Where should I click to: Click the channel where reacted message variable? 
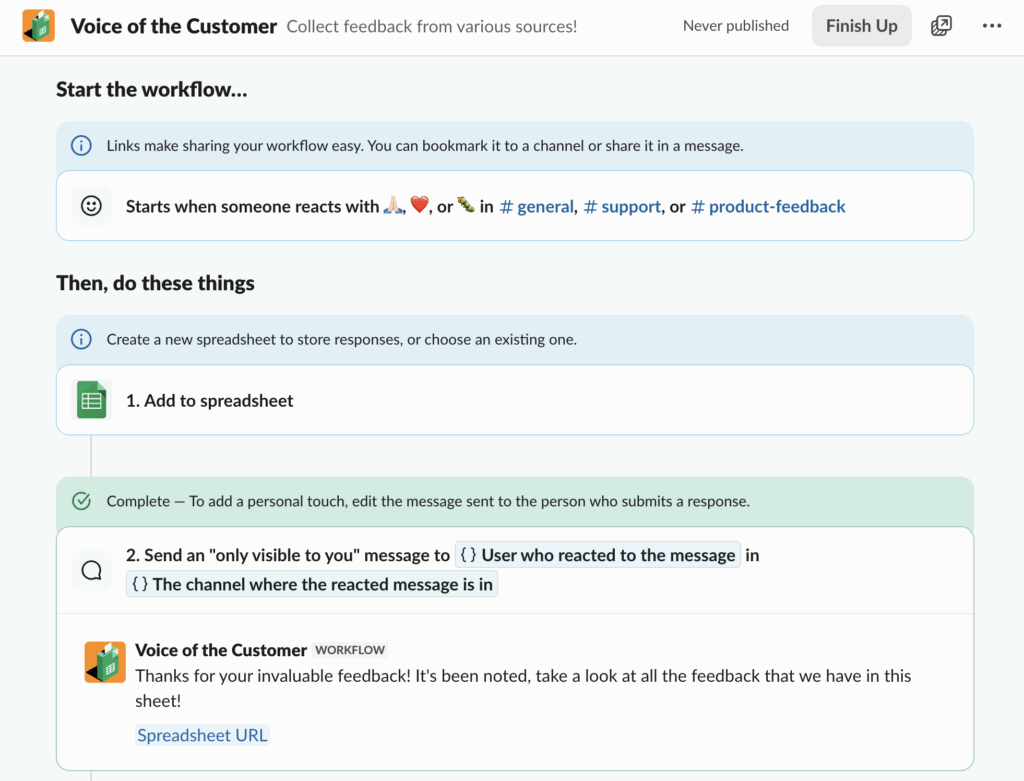point(312,585)
